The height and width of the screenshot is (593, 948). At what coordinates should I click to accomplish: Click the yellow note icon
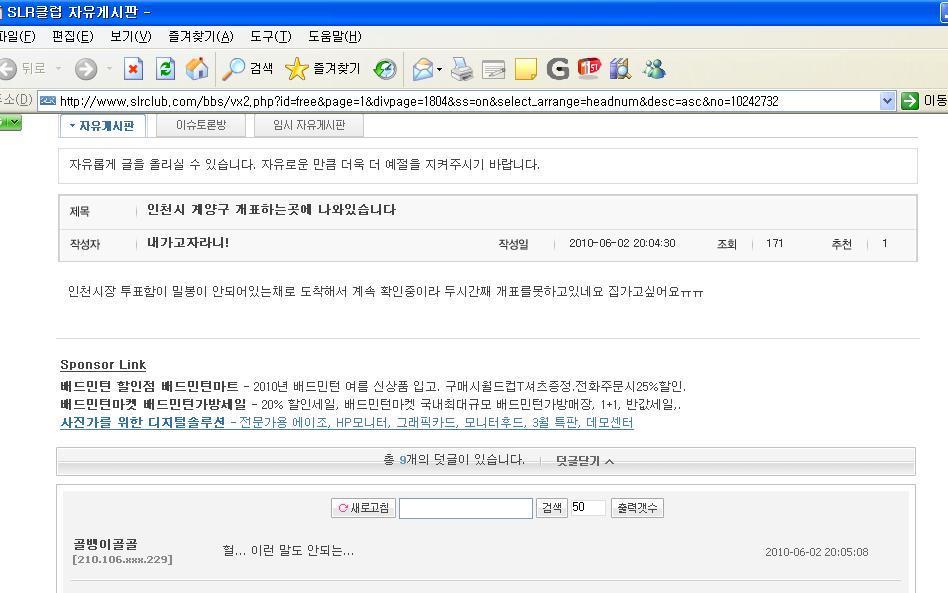click(525, 69)
